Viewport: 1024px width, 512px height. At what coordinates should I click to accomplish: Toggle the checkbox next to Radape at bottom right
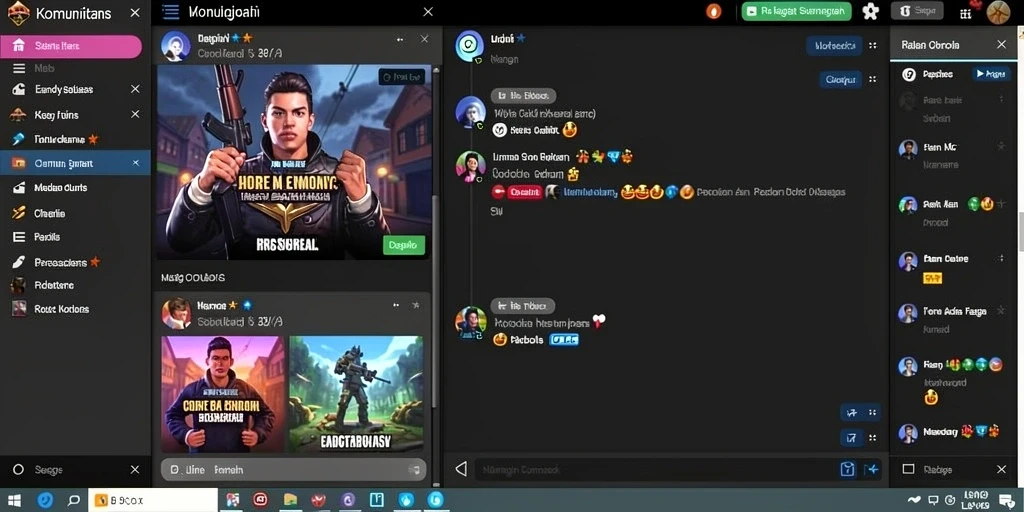908,469
